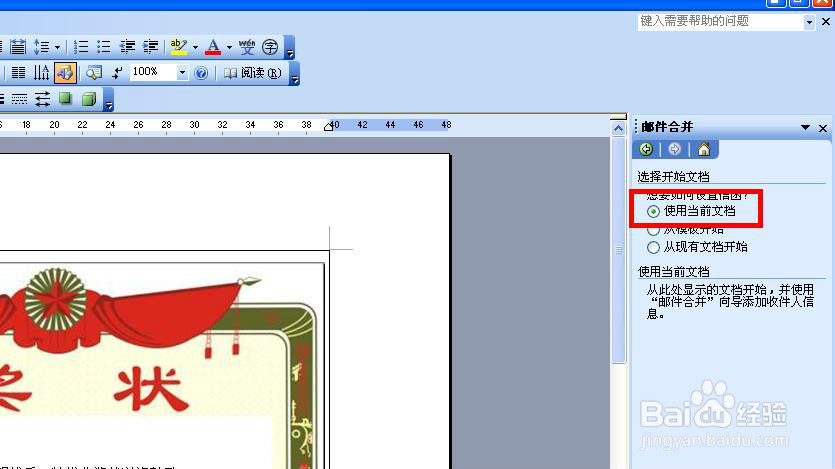The width and height of the screenshot is (835, 469).
Task: Open the 邮件合并 task pane menu arrow
Action: [805, 127]
